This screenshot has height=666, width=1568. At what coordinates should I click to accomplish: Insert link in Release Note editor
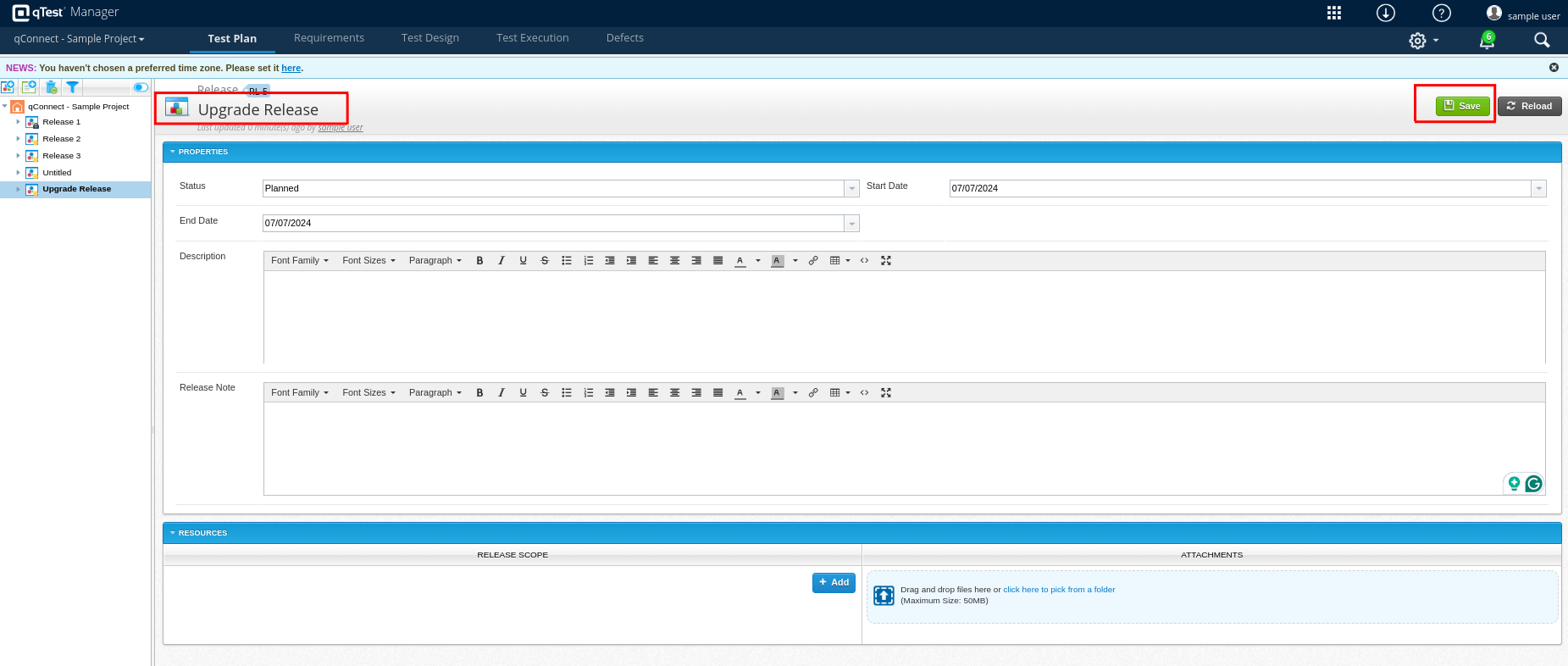(813, 393)
